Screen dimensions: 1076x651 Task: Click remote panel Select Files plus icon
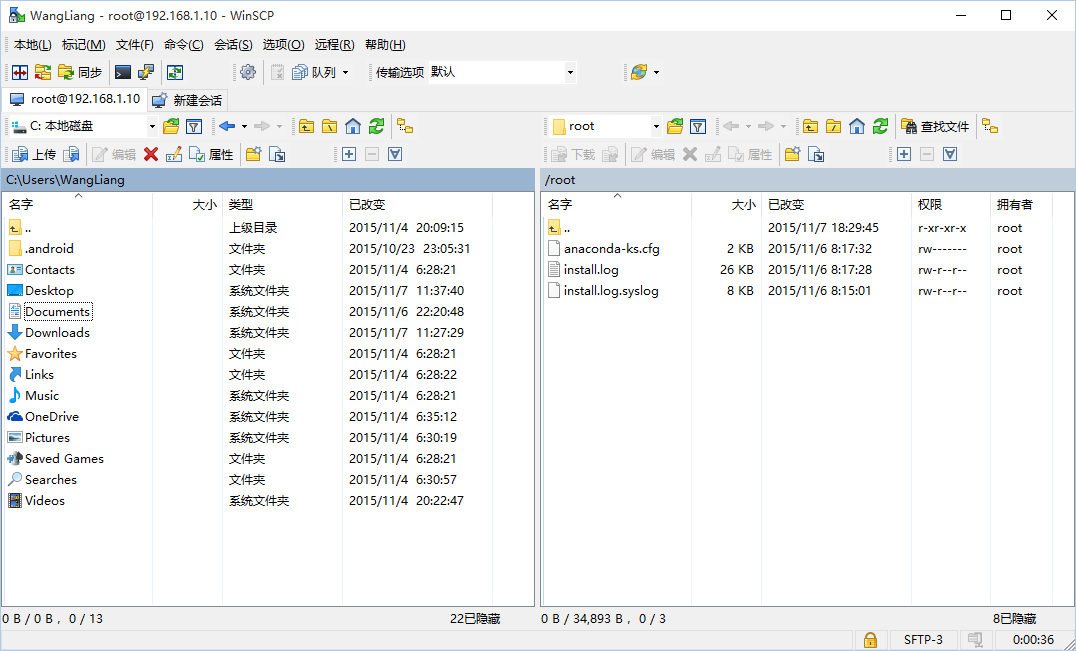[x=904, y=154]
